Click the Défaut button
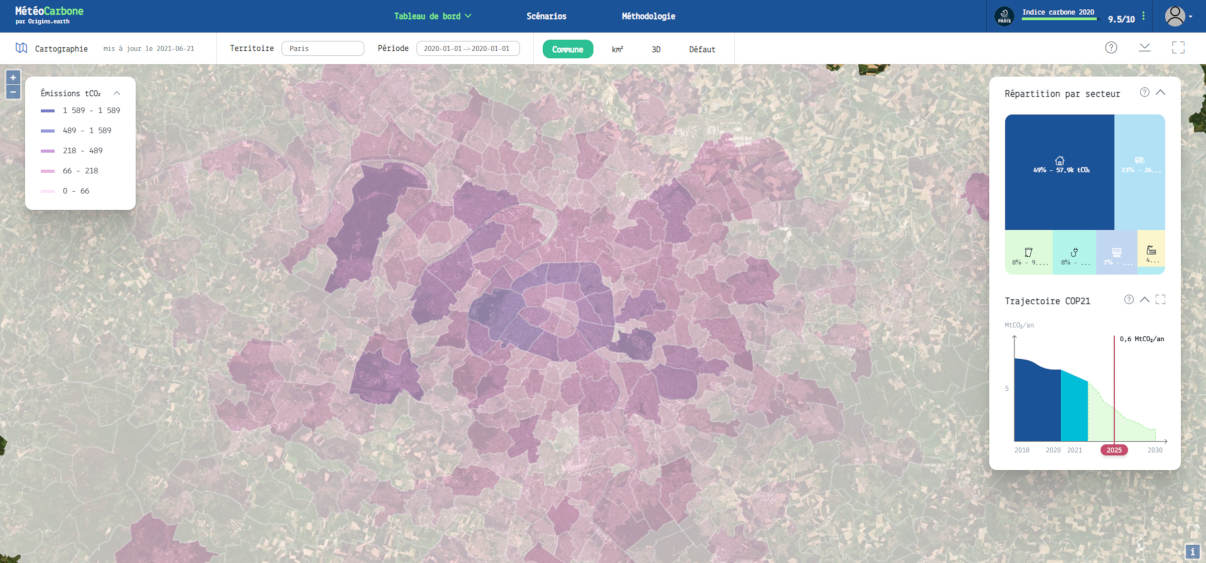This screenshot has height=563, width=1206. coord(702,49)
